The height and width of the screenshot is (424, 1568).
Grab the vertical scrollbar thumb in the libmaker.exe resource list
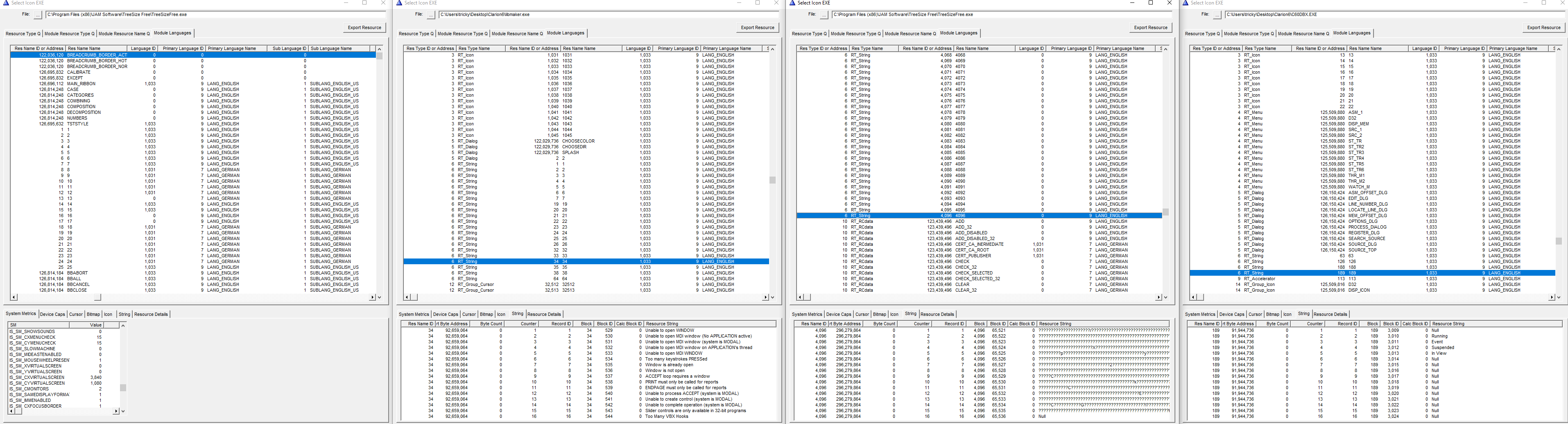point(772,180)
